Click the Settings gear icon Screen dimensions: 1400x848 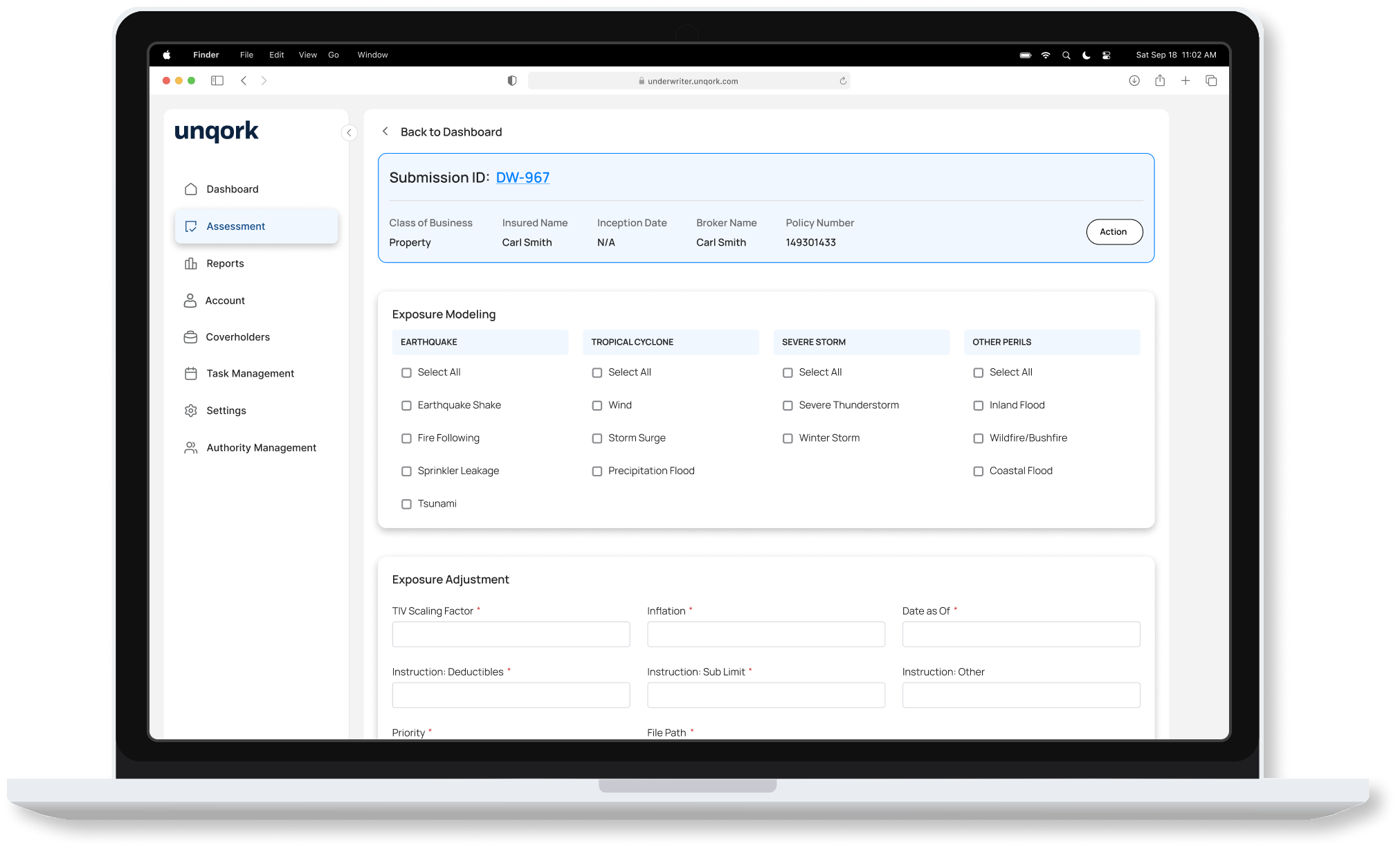point(191,411)
